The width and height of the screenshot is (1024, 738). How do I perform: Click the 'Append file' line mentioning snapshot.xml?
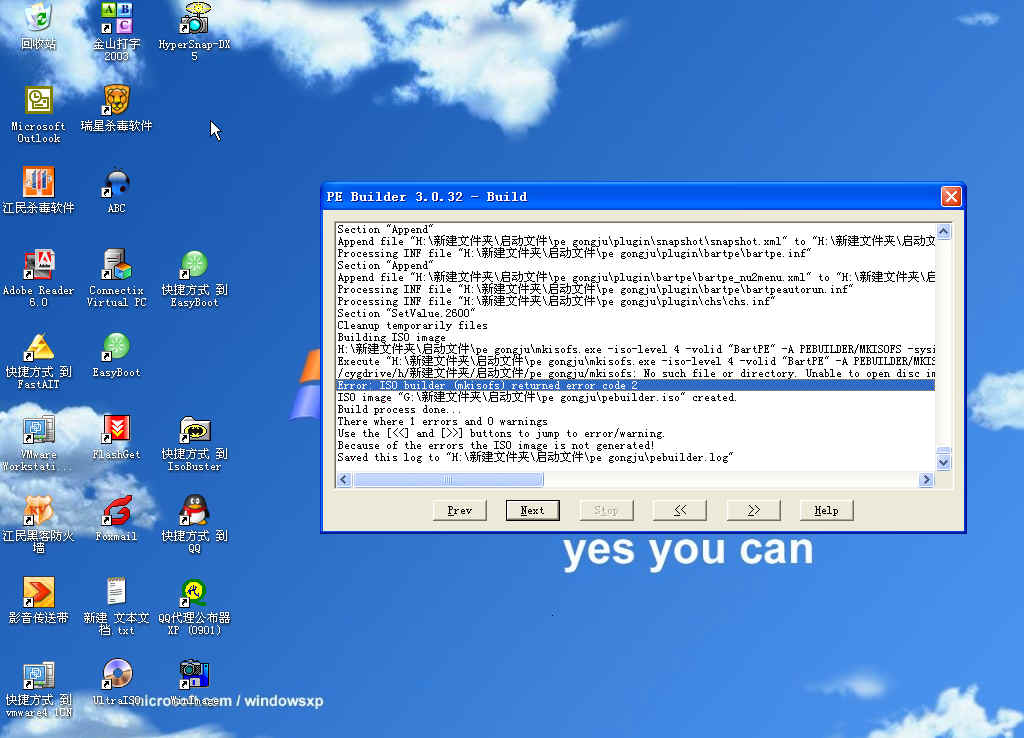click(635, 241)
